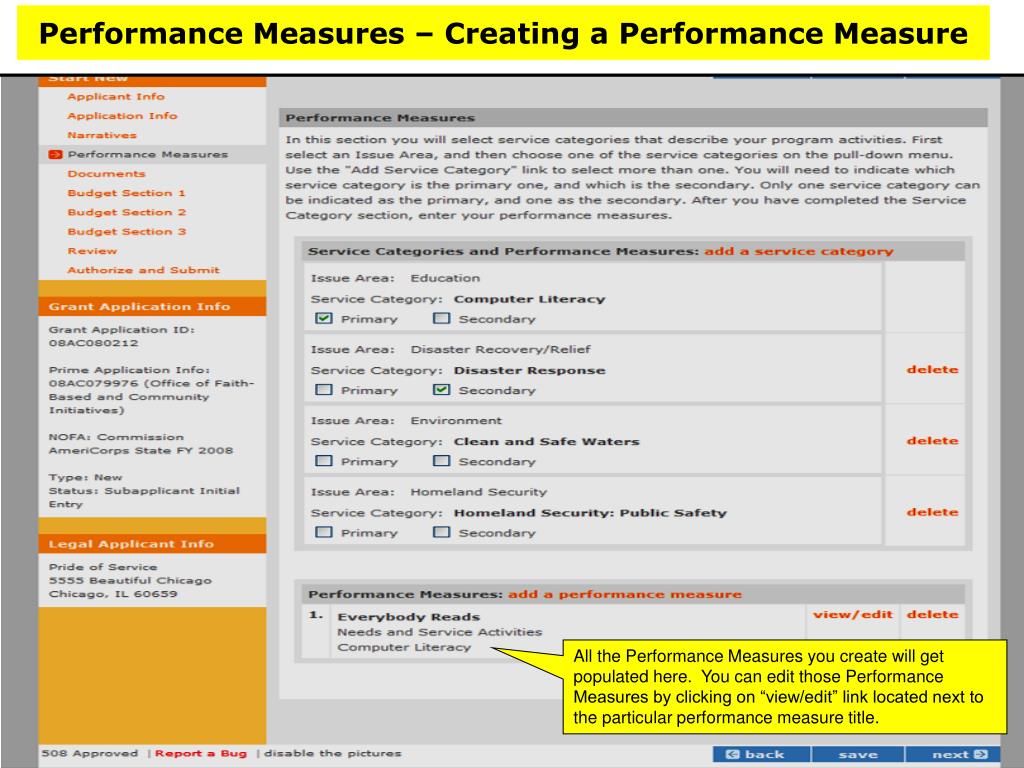The height and width of the screenshot is (768, 1024).
Task: Open Budget Section 3
Action: pyautogui.click(x=127, y=231)
